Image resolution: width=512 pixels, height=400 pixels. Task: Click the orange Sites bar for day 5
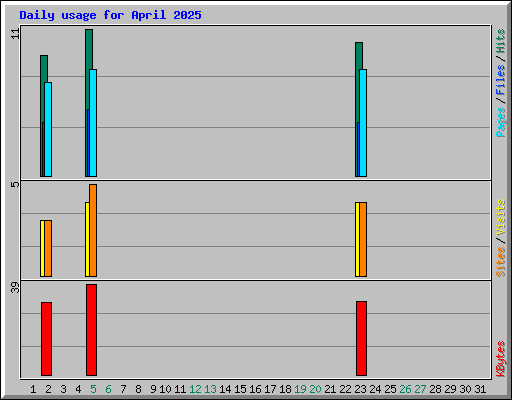click(93, 230)
